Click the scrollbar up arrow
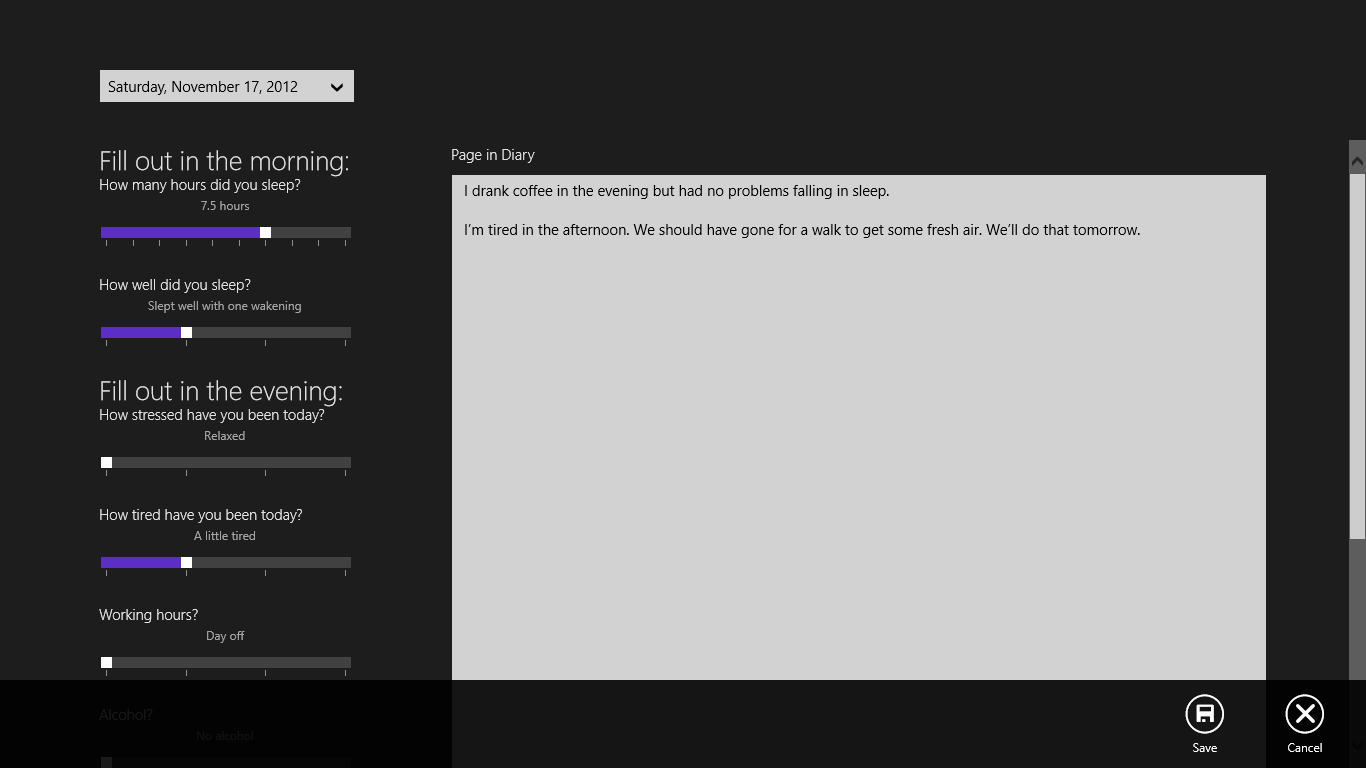This screenshot has height=768, width=1366. click(x=1357, y=160)
